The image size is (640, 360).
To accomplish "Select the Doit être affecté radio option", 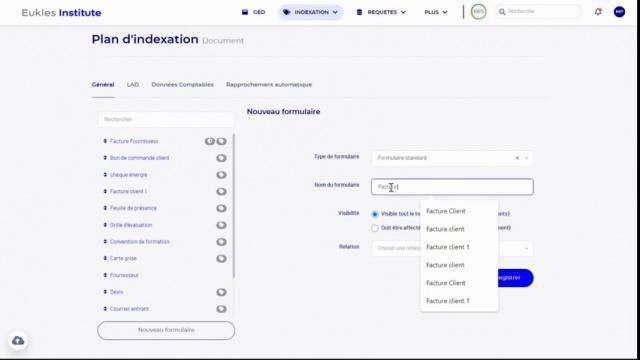I will coord(375,228).
